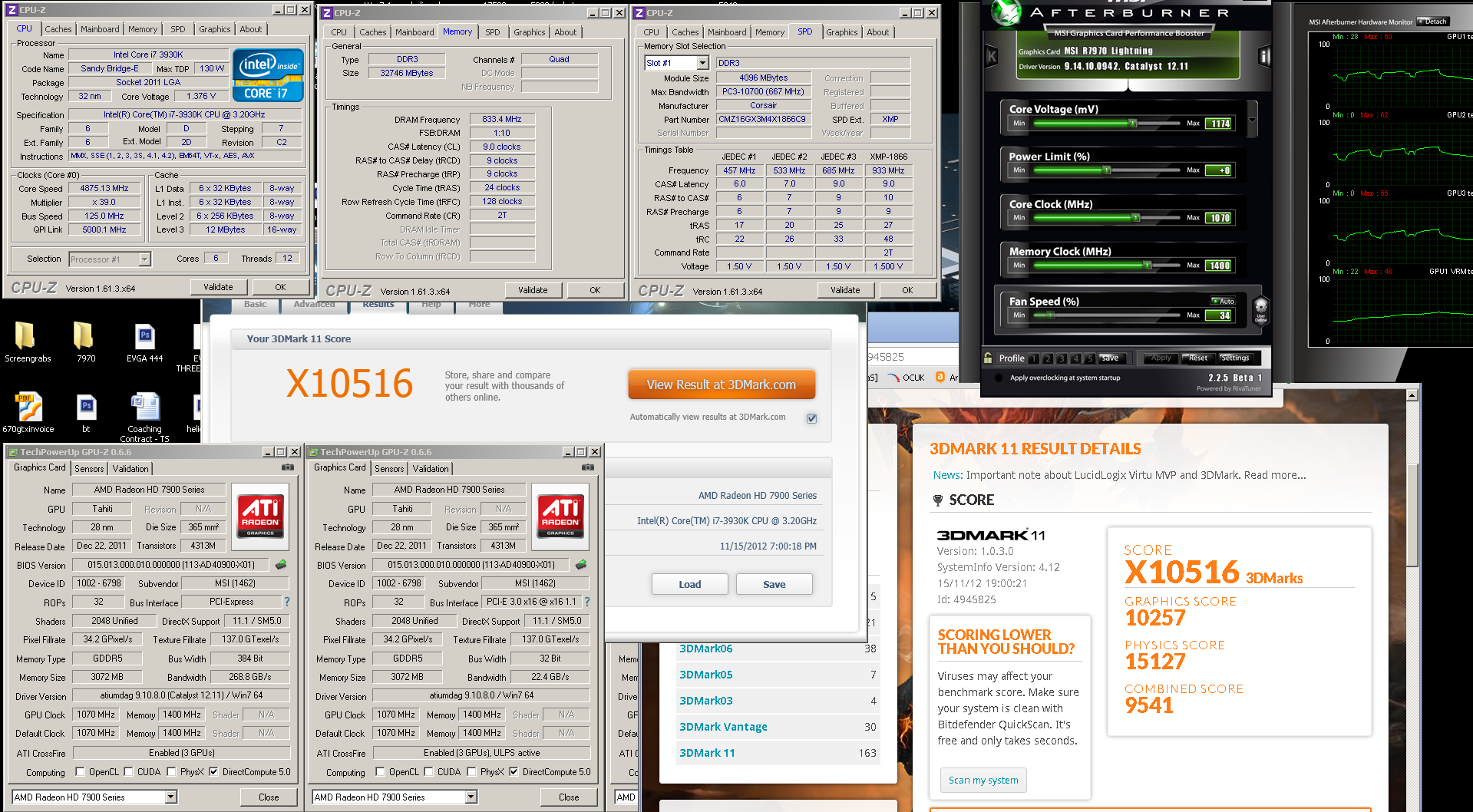Click Validate in the first CPU-Z window
This screenshot has height=812, width=1473.
click(218, 287)
